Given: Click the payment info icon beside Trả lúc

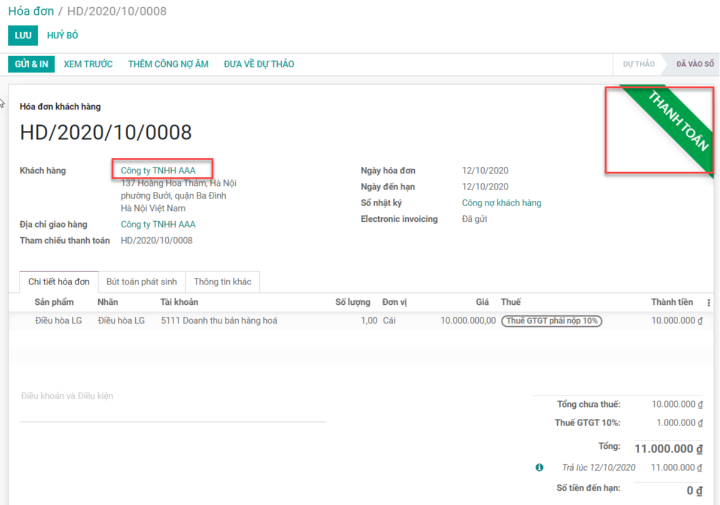Looking at the screenshot, I should point(540,467).
